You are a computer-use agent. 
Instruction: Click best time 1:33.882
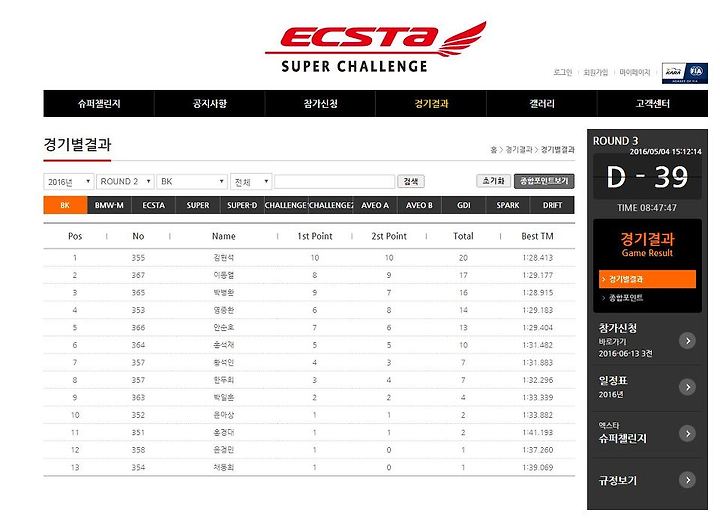537,415
